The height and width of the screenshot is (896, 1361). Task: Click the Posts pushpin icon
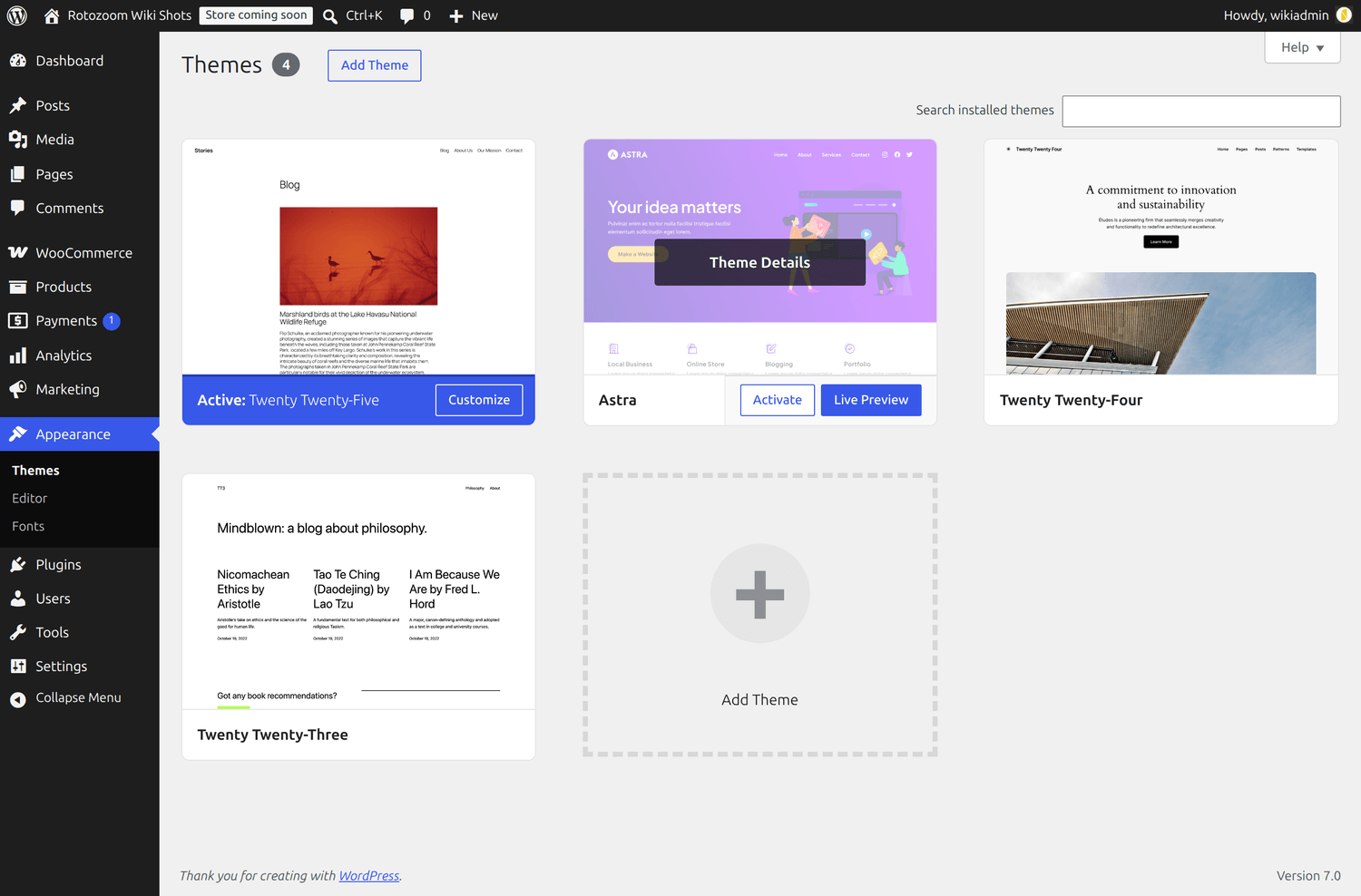(18, 105)
